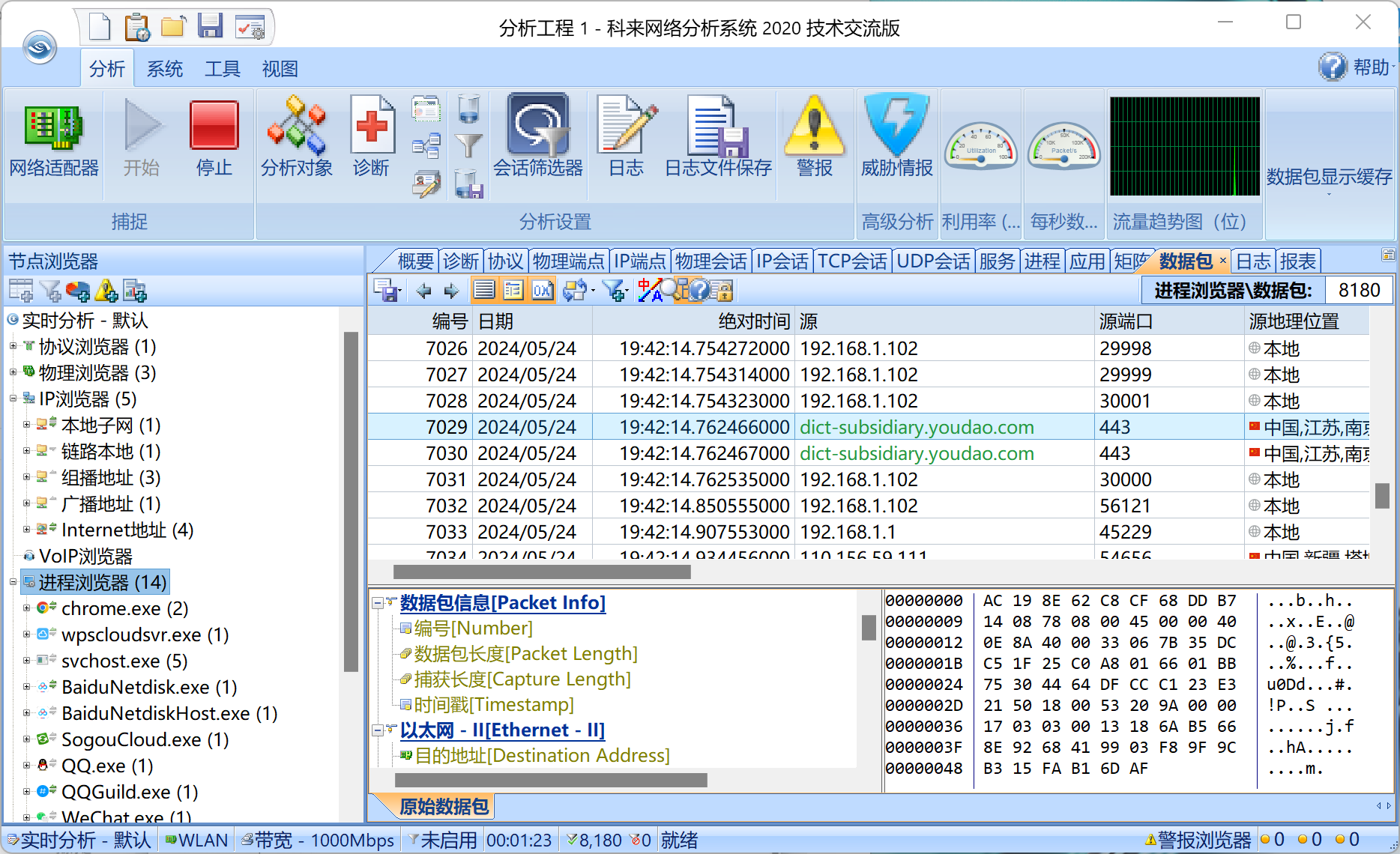Click the save floppy icon in title bar

click(211, 26)
